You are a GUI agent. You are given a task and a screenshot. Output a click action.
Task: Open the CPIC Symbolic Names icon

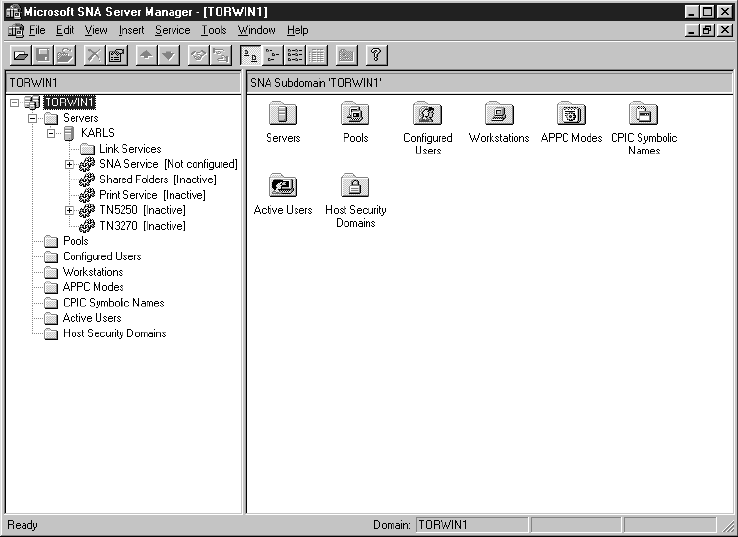pyautogui.click(x=643, y=115)
